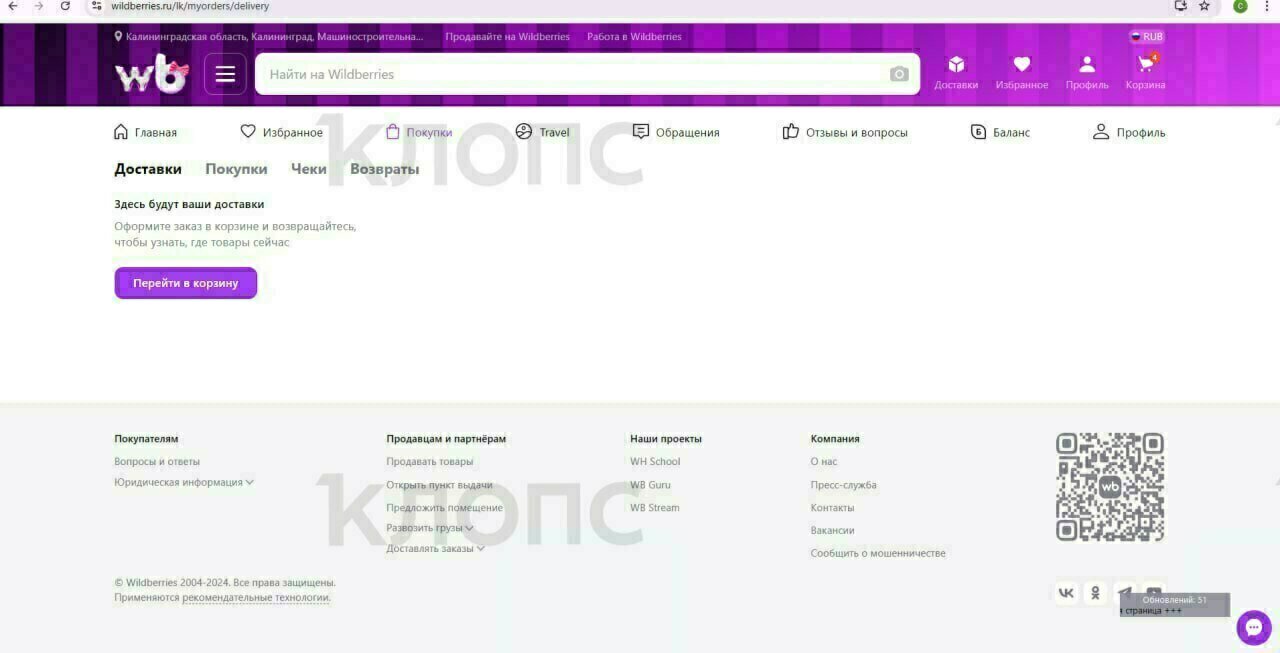Click the site info icon beside the URL
The image size is (1280, 653).
point(96,6)
